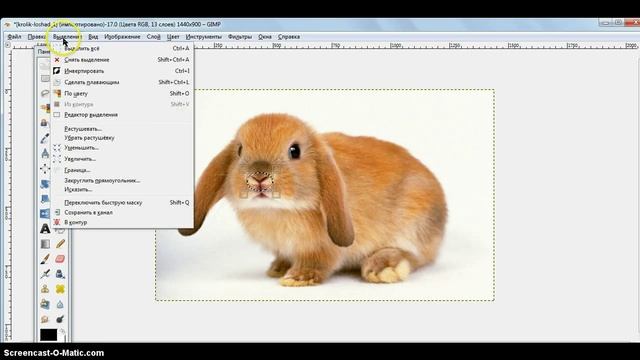Open the Фильтры menu
This screenshot has width=640, height=360.
(x=240, y=37)
